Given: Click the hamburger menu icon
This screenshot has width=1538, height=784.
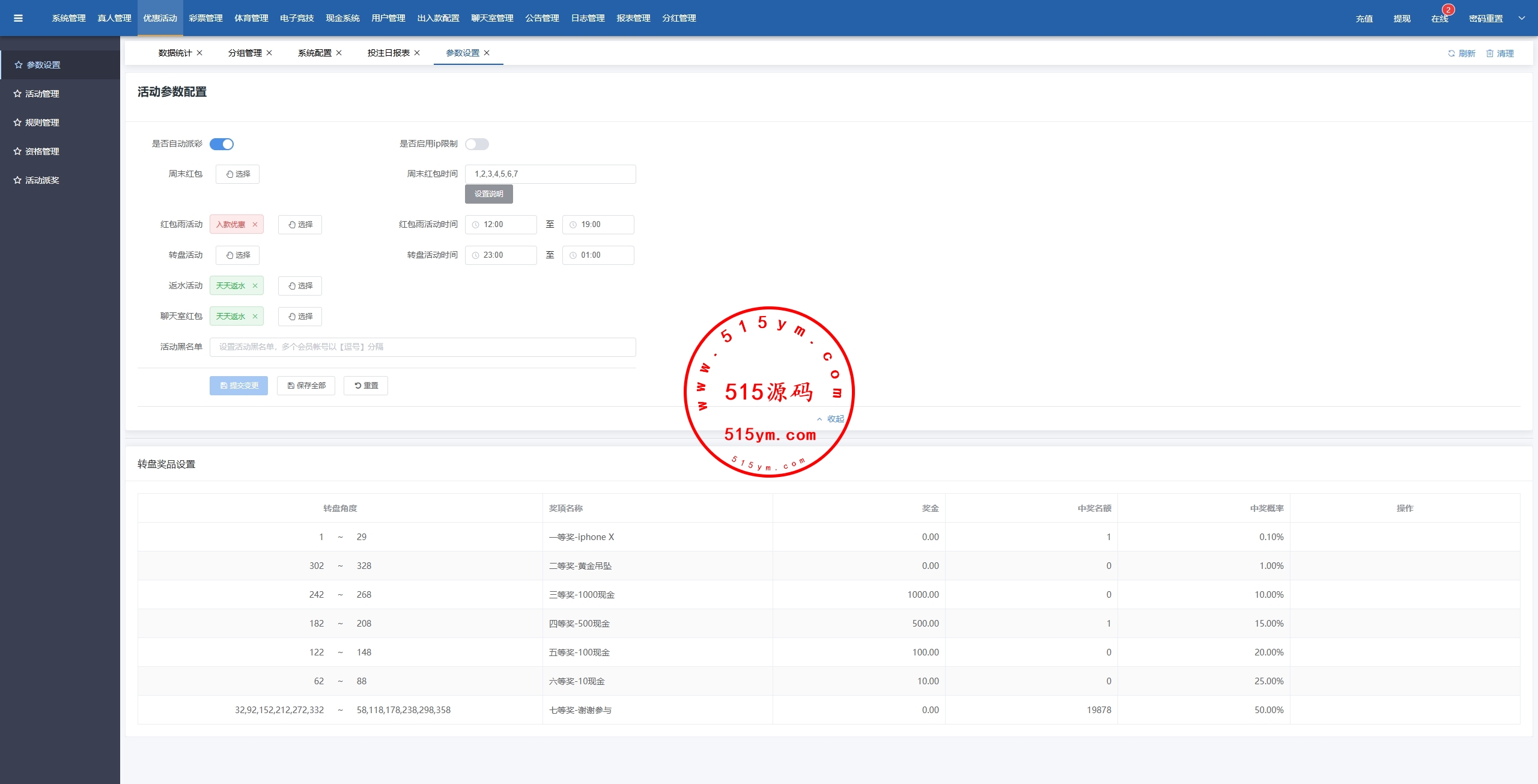Looking at the screenshot, I should 18,18.
